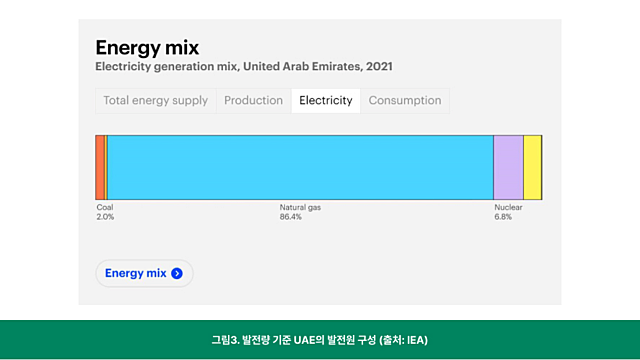Switch to the Consumption tab
The height and width of the screenshot is (360, 640).
(405, 100)
